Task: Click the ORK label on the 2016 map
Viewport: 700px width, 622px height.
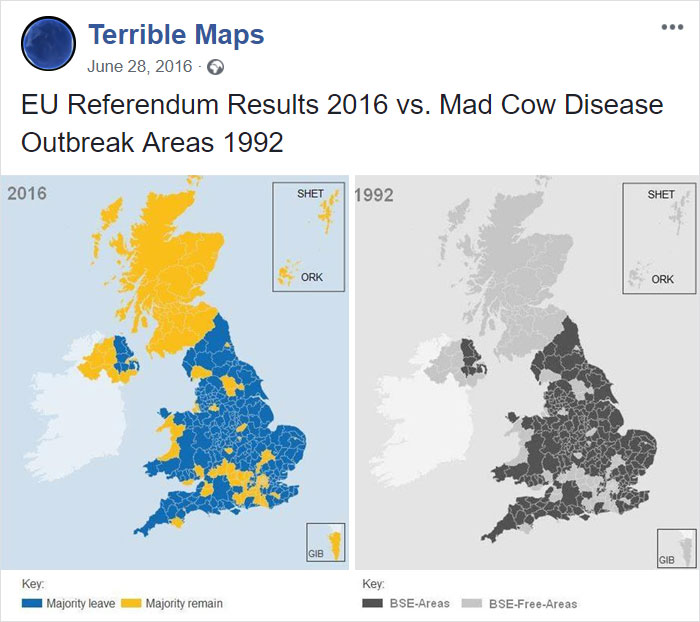Action: [x=312, y=278]
